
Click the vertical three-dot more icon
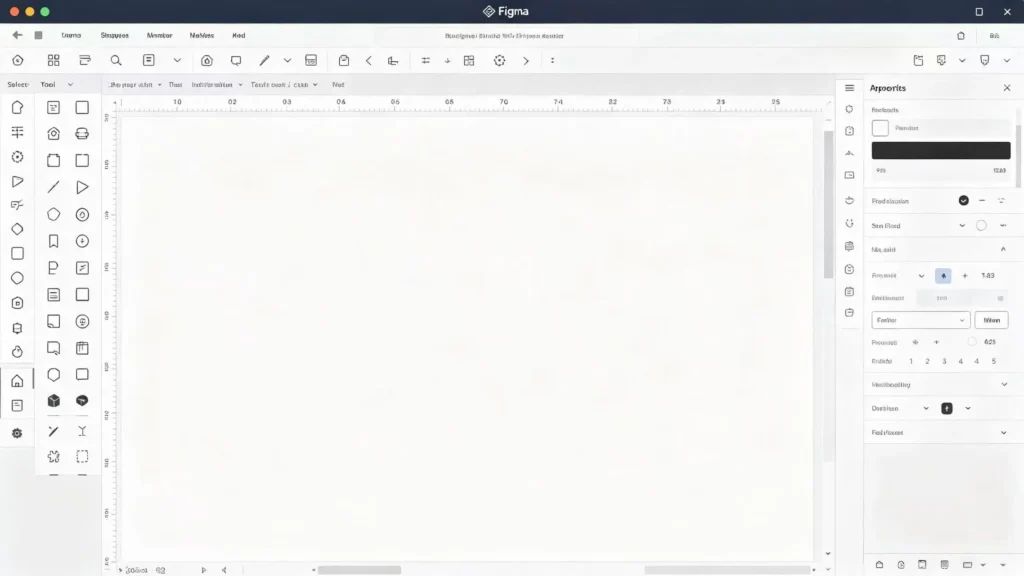552,61
